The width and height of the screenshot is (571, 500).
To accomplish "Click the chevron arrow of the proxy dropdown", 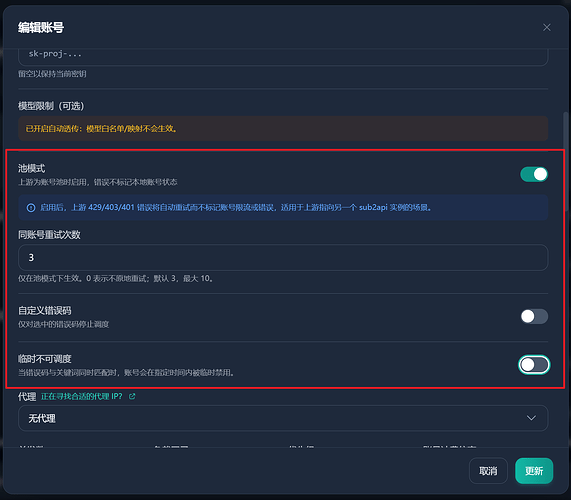I will point(531,418).
